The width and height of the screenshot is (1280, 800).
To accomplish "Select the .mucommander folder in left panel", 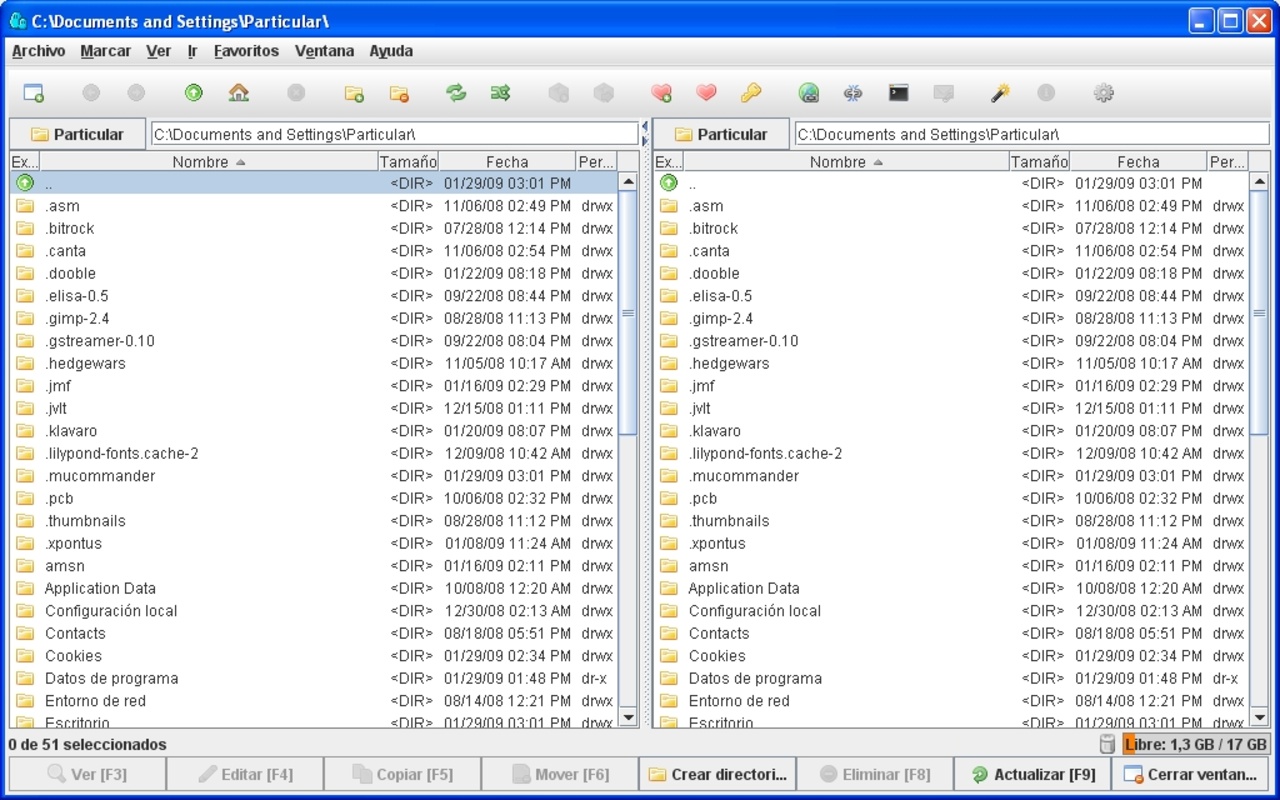I will pyautogui.click(x=100, y=476).
